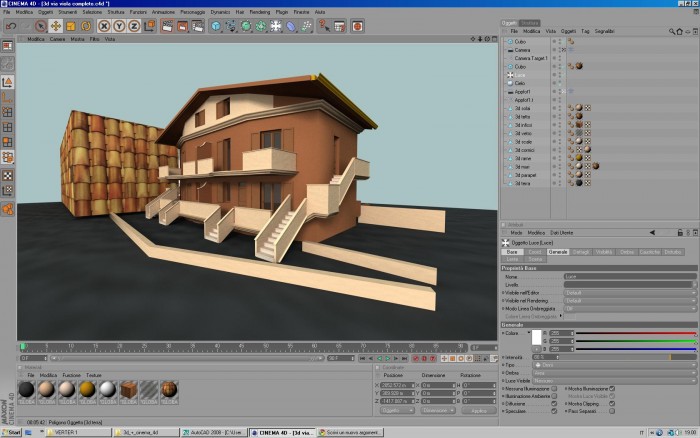Open the Animazione menu
Image resolution: width=700 pixels, height=438 pixels.
(x=163, y=12)
